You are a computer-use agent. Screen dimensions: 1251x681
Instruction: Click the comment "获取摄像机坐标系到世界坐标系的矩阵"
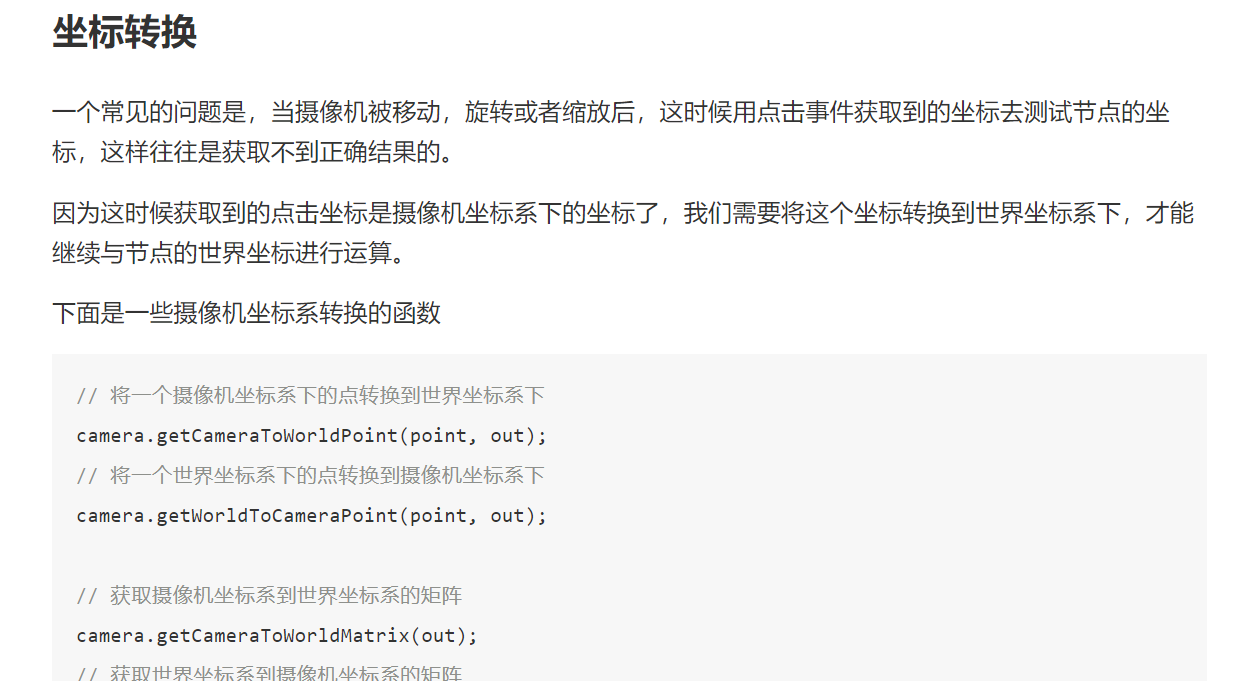[286, 596]
